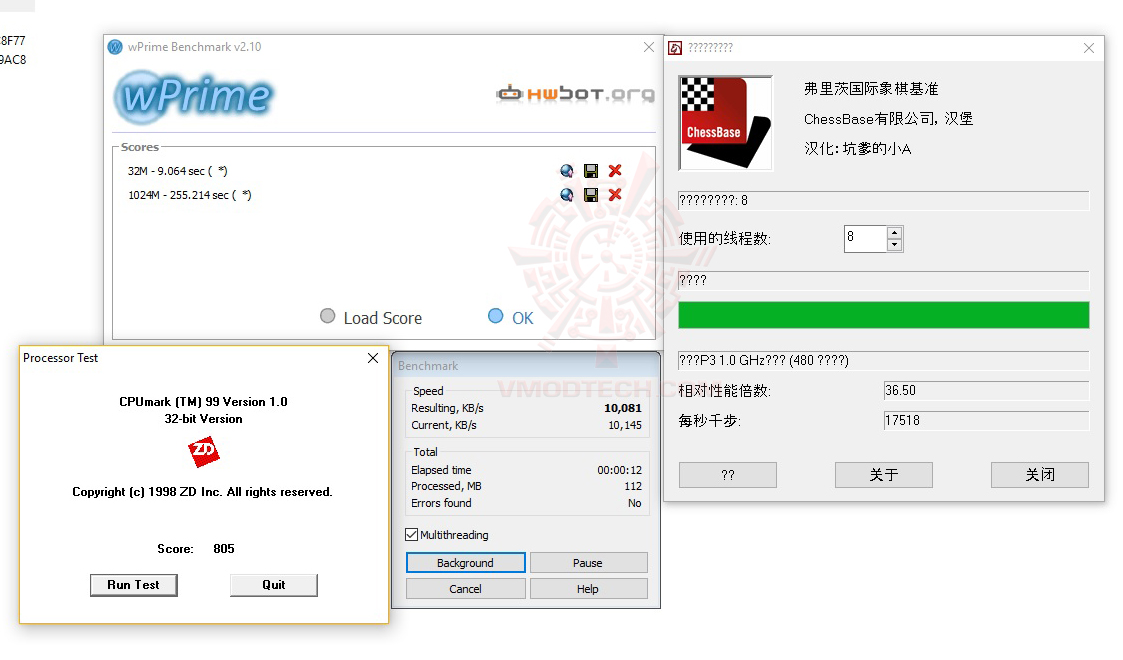Screen dimensions: 1123x660
Task: Click the wPrime title bar app icon
Action: pyautogui.click(x=115, y=47)
